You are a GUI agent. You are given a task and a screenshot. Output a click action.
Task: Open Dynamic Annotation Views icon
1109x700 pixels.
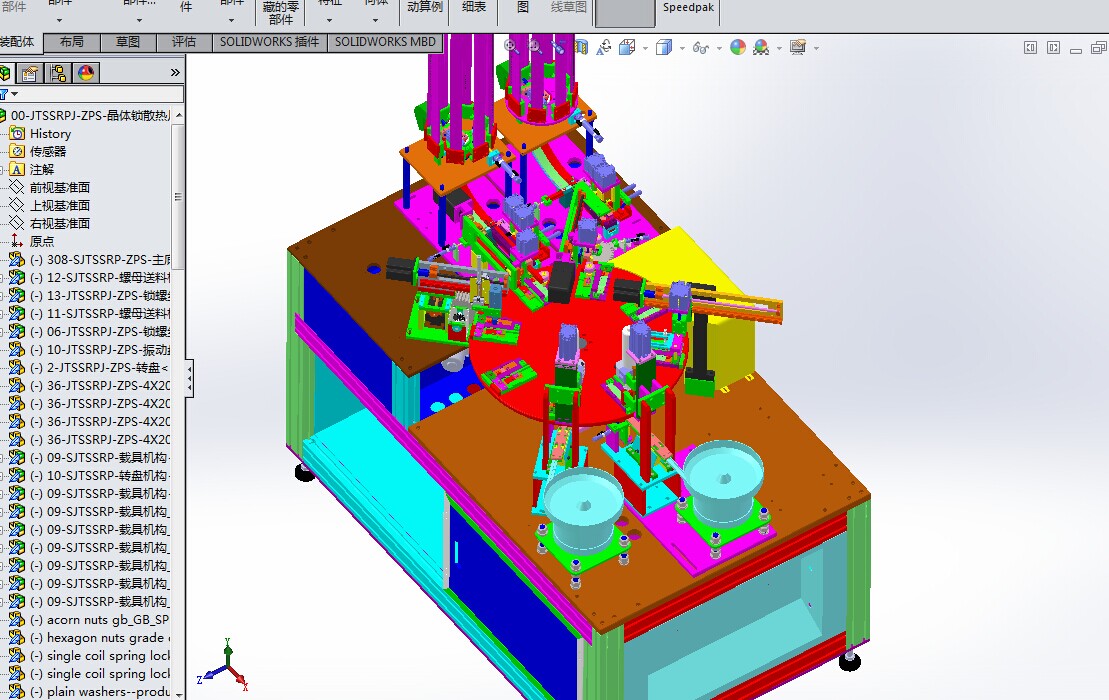[603, 47]
